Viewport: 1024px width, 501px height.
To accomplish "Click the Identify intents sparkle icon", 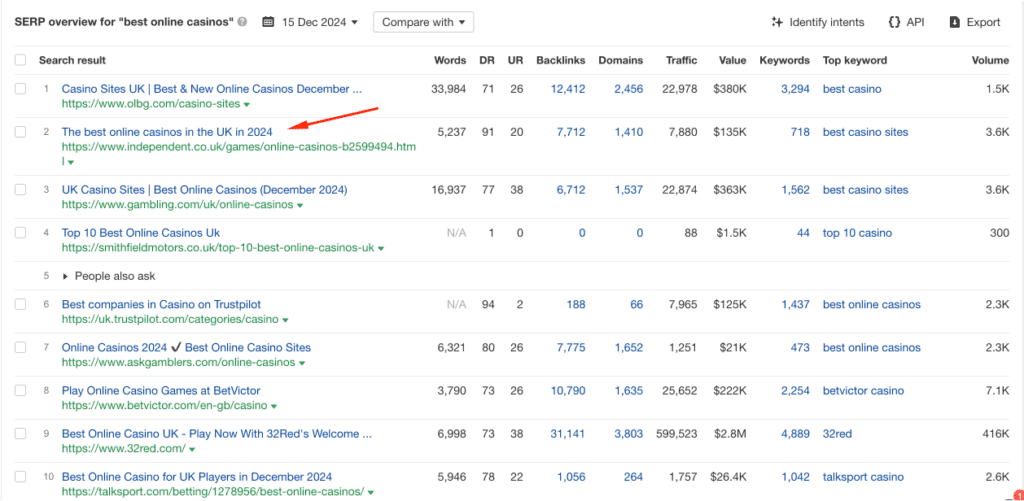I will coord(777,22).
